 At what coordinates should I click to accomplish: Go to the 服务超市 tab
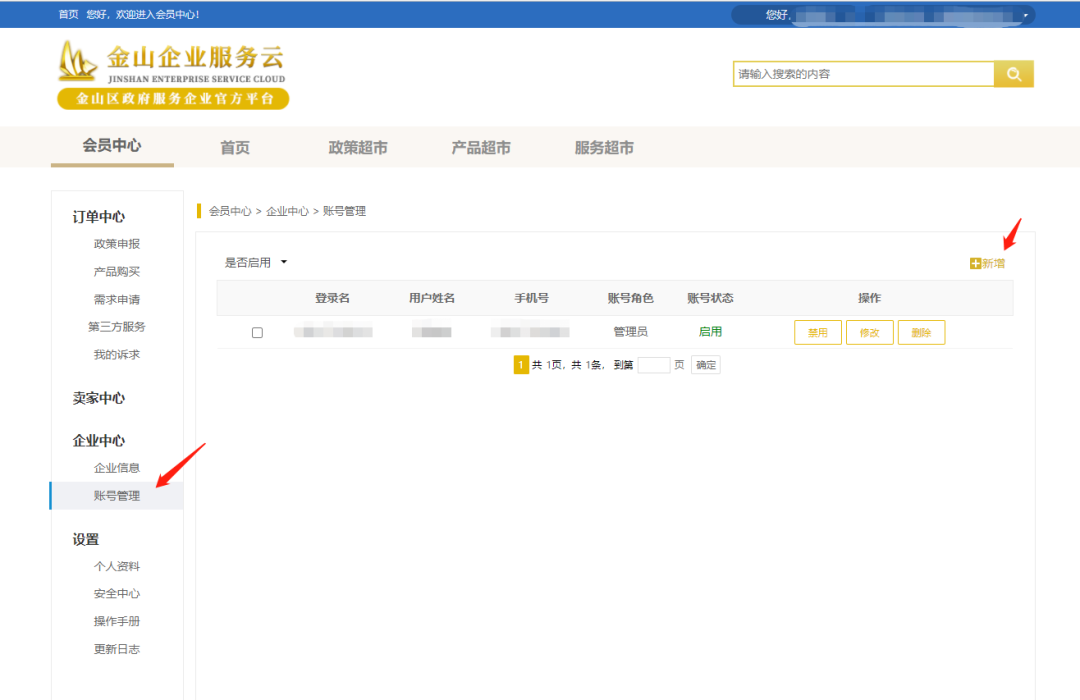[604, 148]
